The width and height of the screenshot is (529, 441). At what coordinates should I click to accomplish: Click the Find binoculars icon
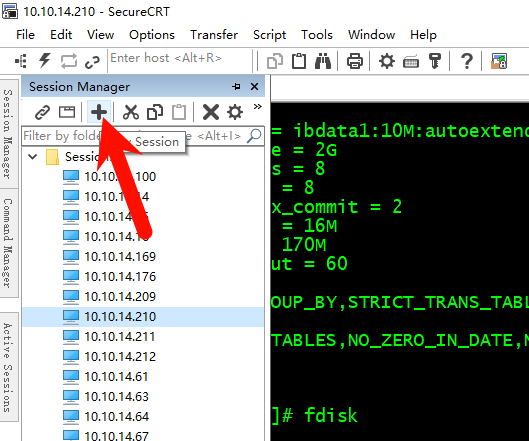pos(323,61)
